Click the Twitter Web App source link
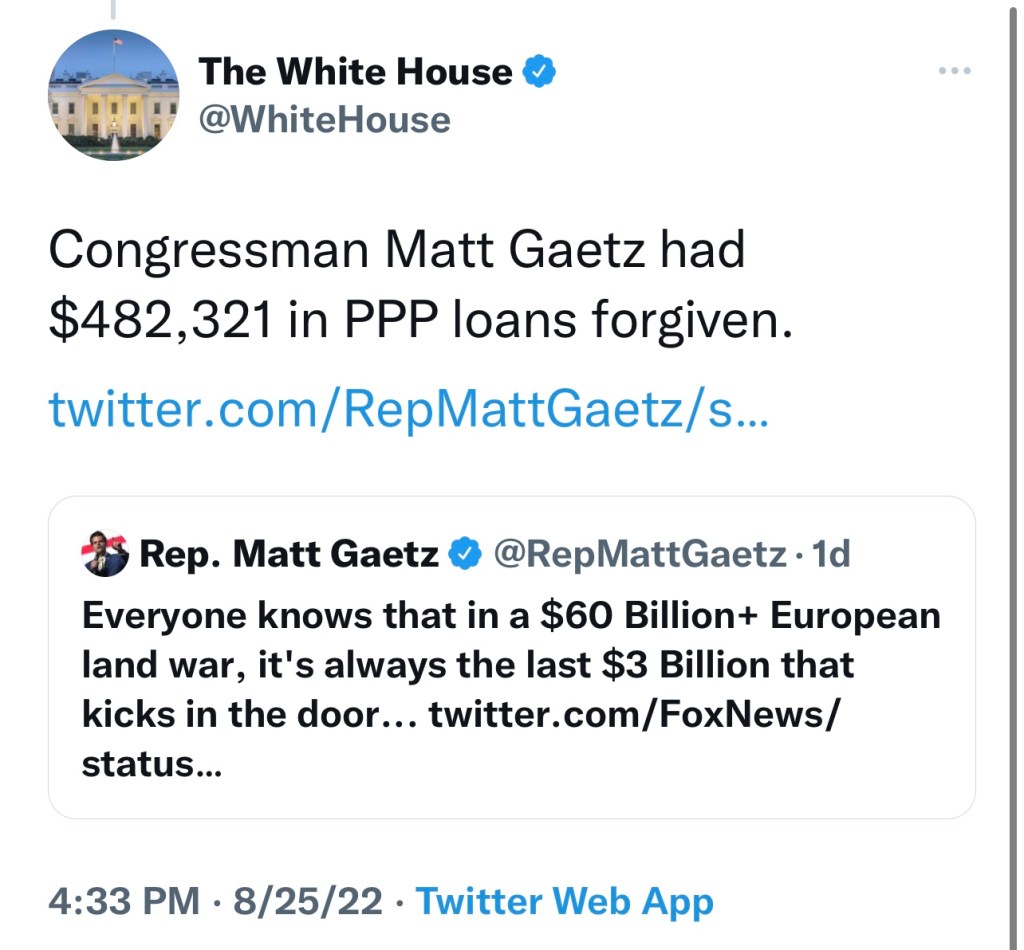Viewport: 1024px width, 950px height. [564, 901]
